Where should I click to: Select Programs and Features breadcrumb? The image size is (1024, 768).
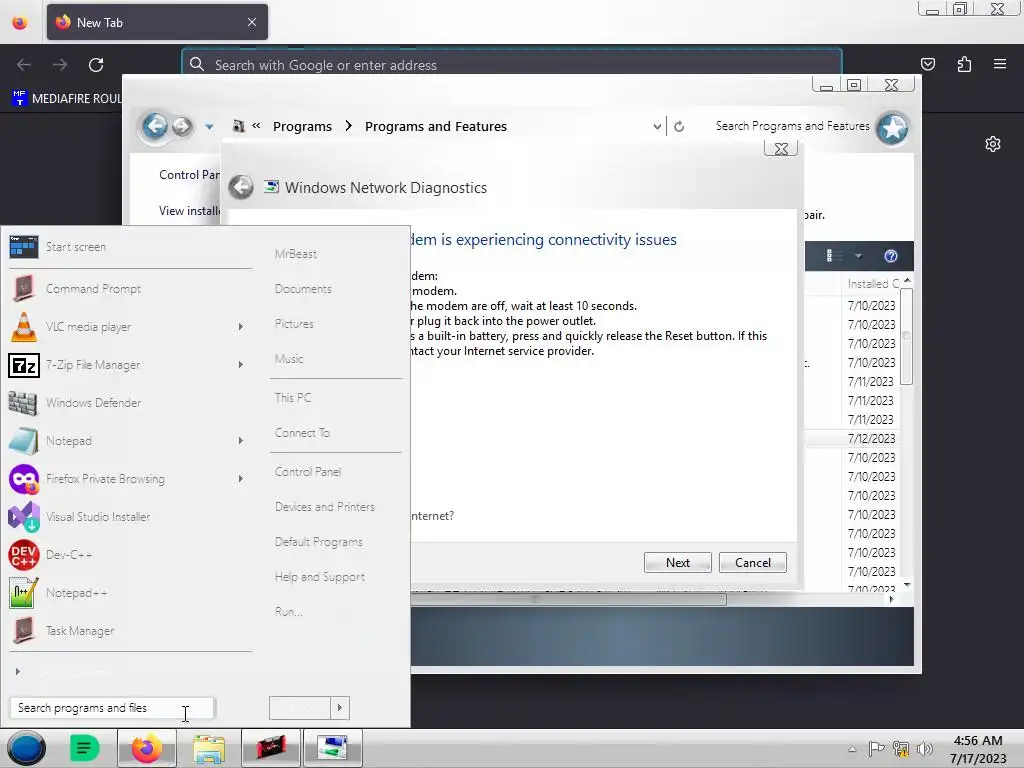(x=436, y=127)
